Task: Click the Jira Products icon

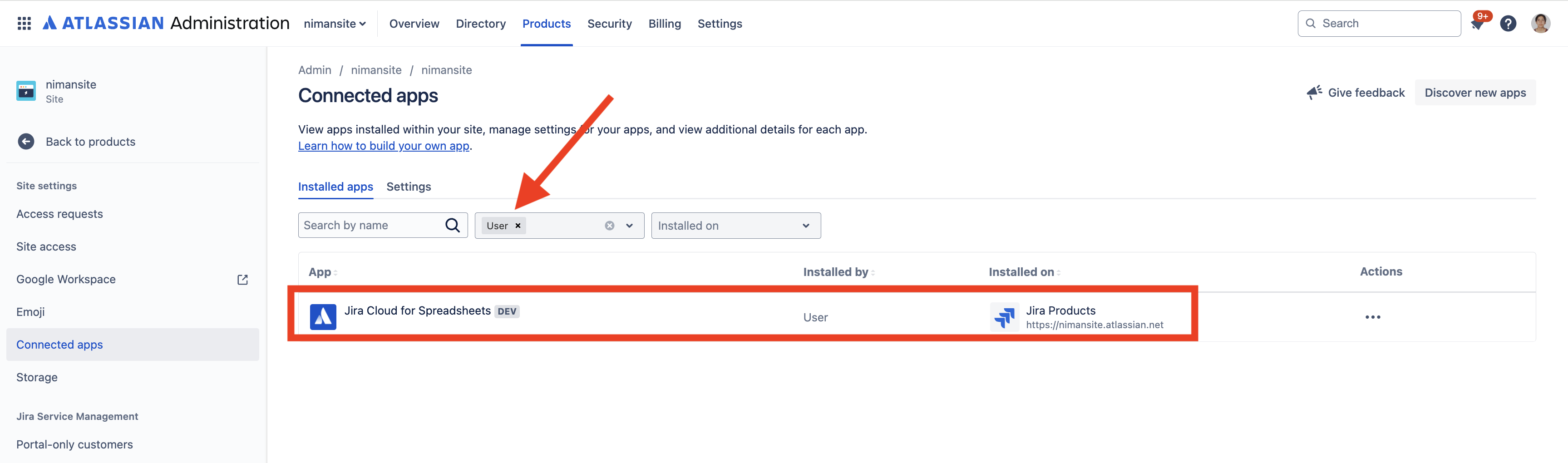Action: coord(1004,317)
